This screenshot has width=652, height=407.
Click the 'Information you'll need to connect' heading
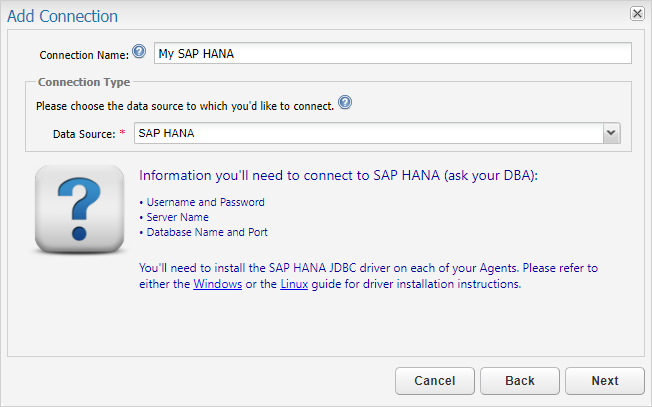[338, 175]
